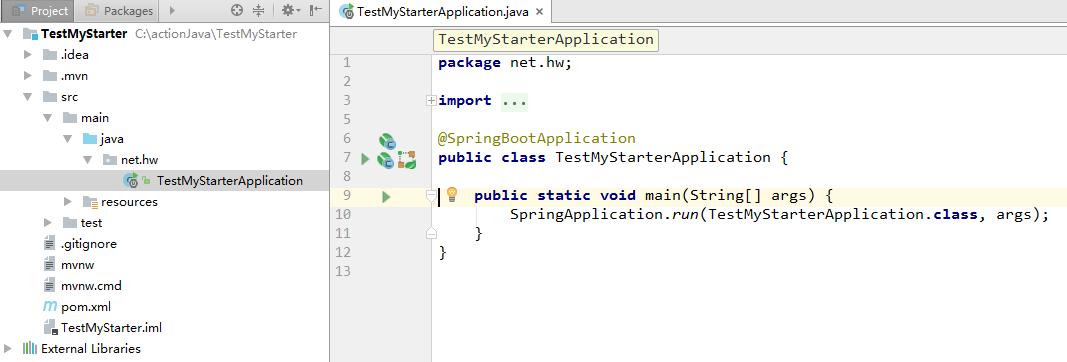The image size is (1067, 362).
Task: Click the TestMyStarterApplication breadcrumb label
Action: point(546,39)
